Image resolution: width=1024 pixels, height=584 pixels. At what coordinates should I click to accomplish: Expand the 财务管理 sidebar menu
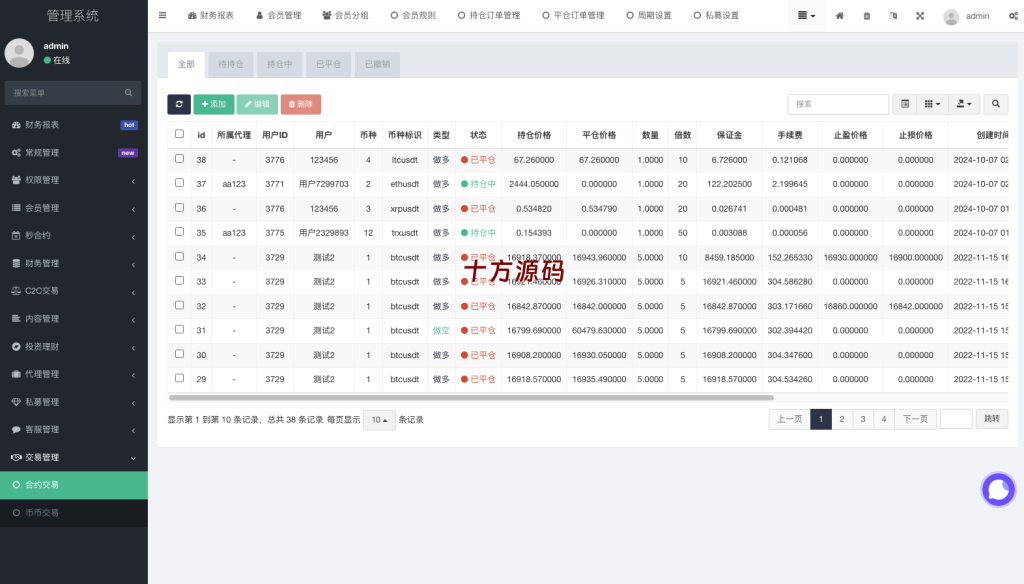(74, 263)
